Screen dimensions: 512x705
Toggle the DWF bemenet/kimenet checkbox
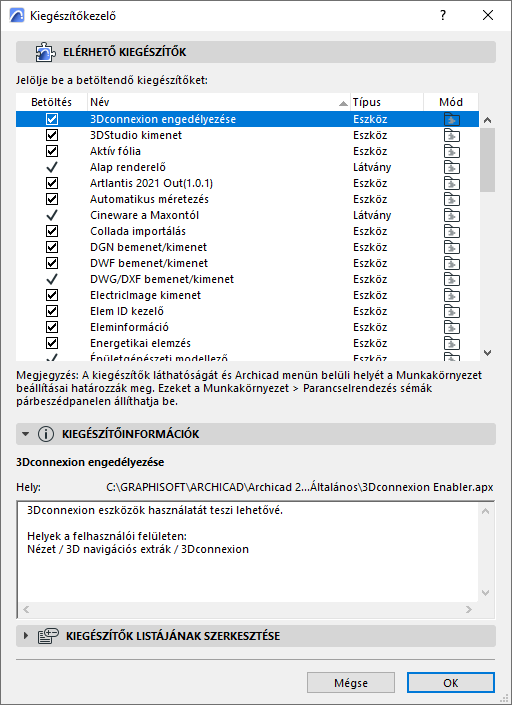click(x=52, y=263)
